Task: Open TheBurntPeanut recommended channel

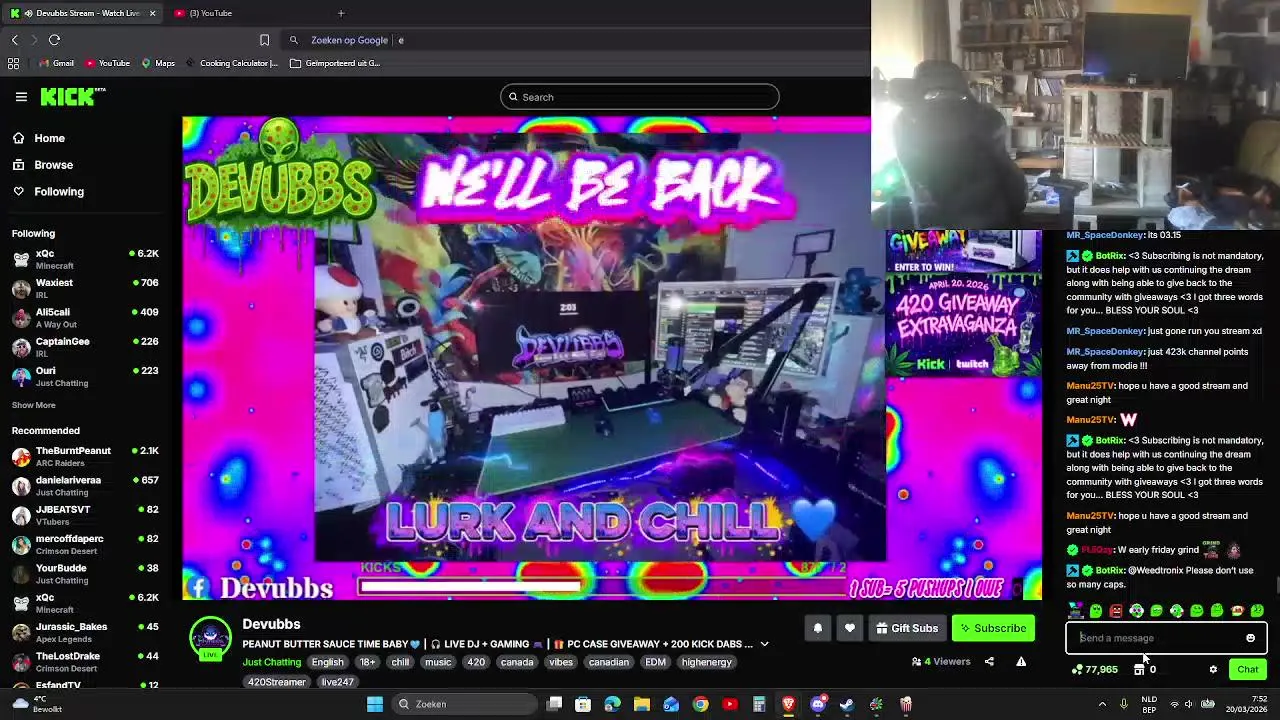Action: point(85,456)
